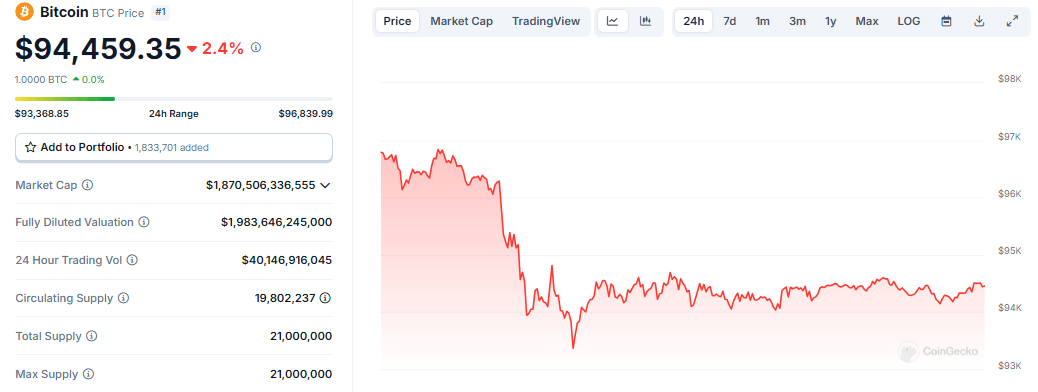Click Add to Portfolio button

coord(173,148)
